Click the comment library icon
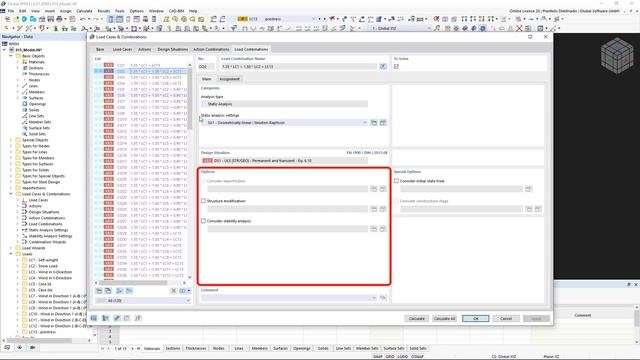Viewport: 640px width, 360px height. (x=383, y=298)
